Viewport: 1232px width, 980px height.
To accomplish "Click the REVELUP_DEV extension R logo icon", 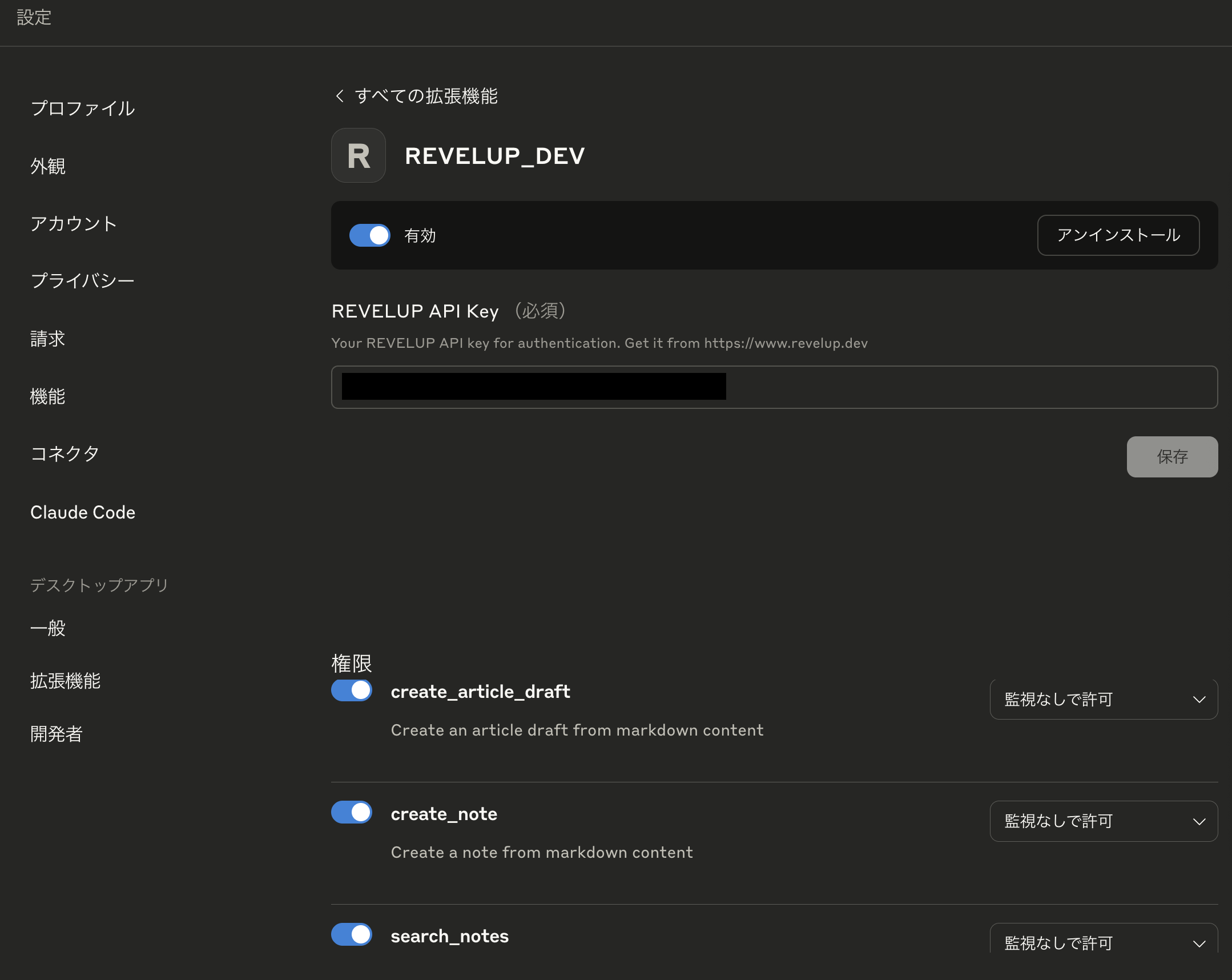I will [x=359, y=155].
